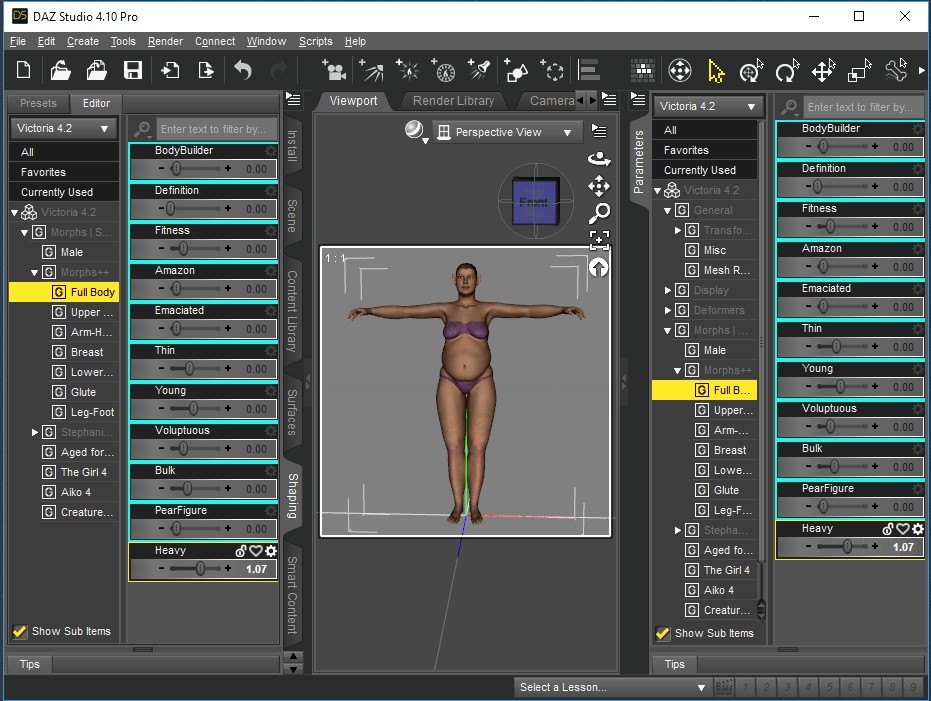The image size is (931, 701).
Task: Collapse the General group in Parameters tree
Action: 667,211
